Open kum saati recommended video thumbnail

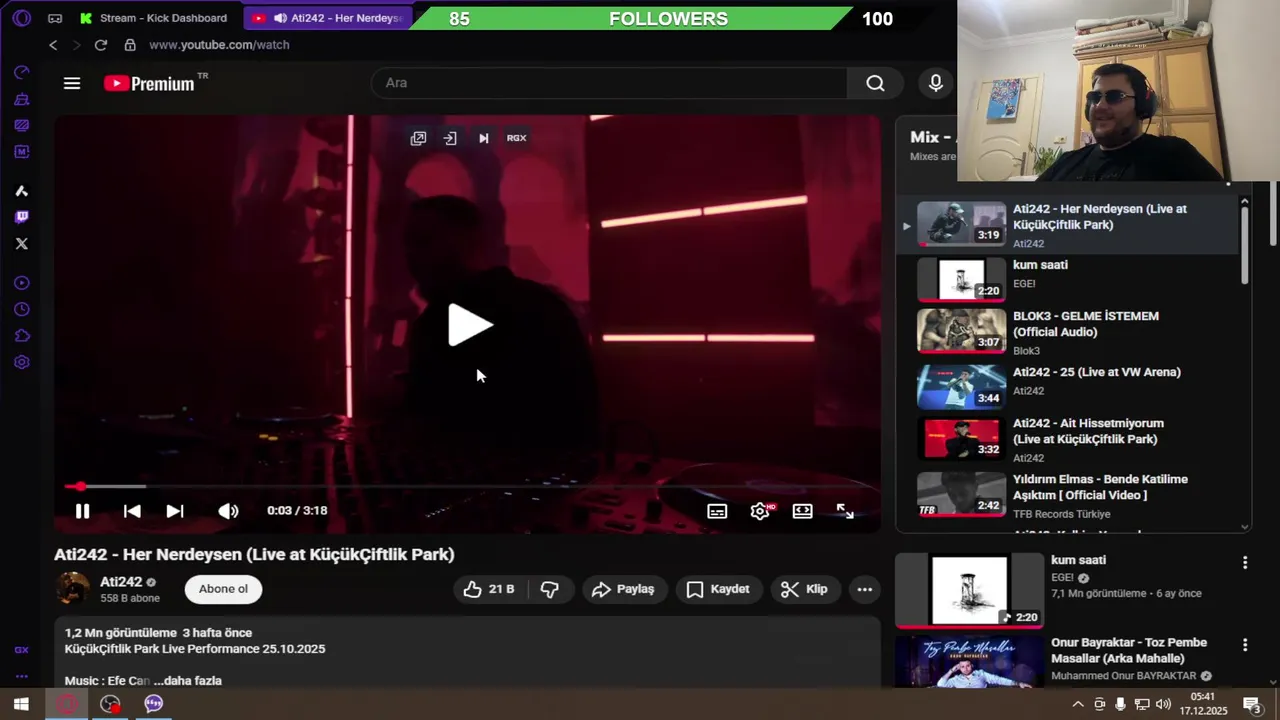click(x=969, y=591)
